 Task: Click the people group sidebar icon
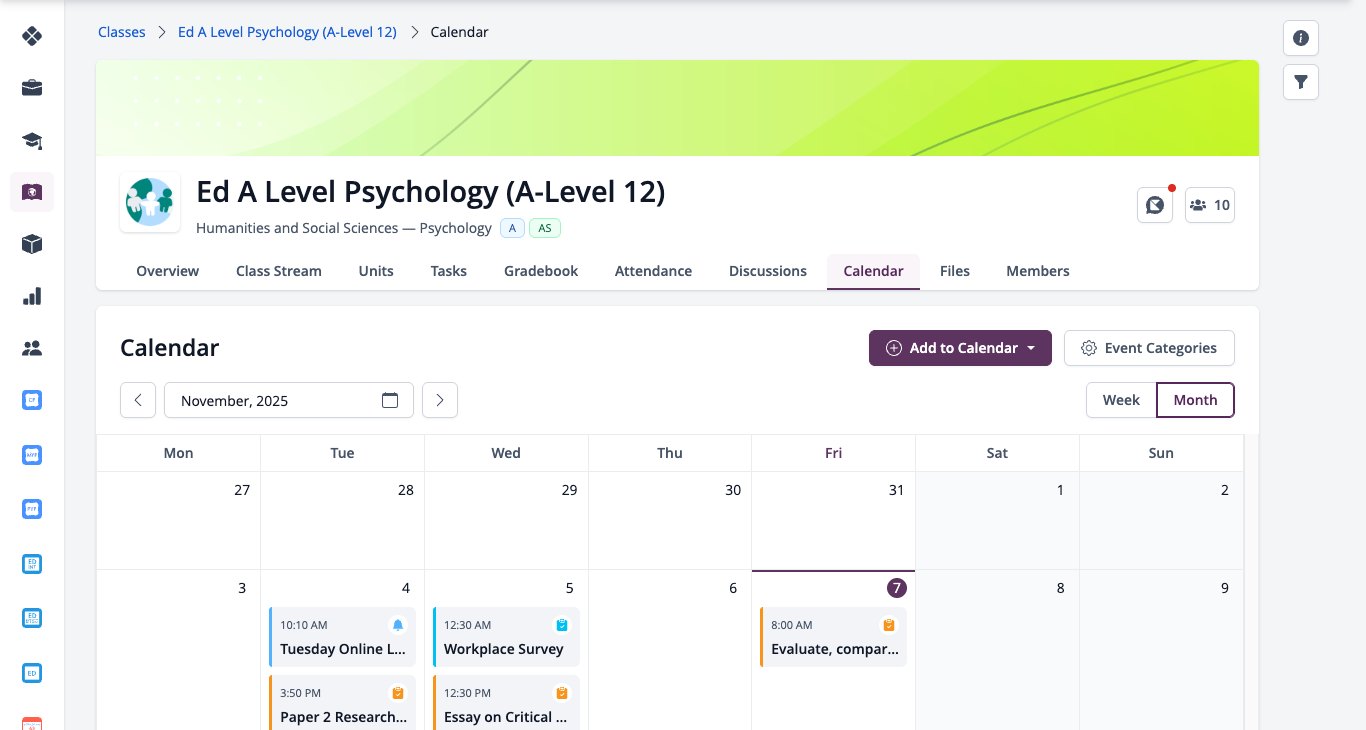pos(32,348)
